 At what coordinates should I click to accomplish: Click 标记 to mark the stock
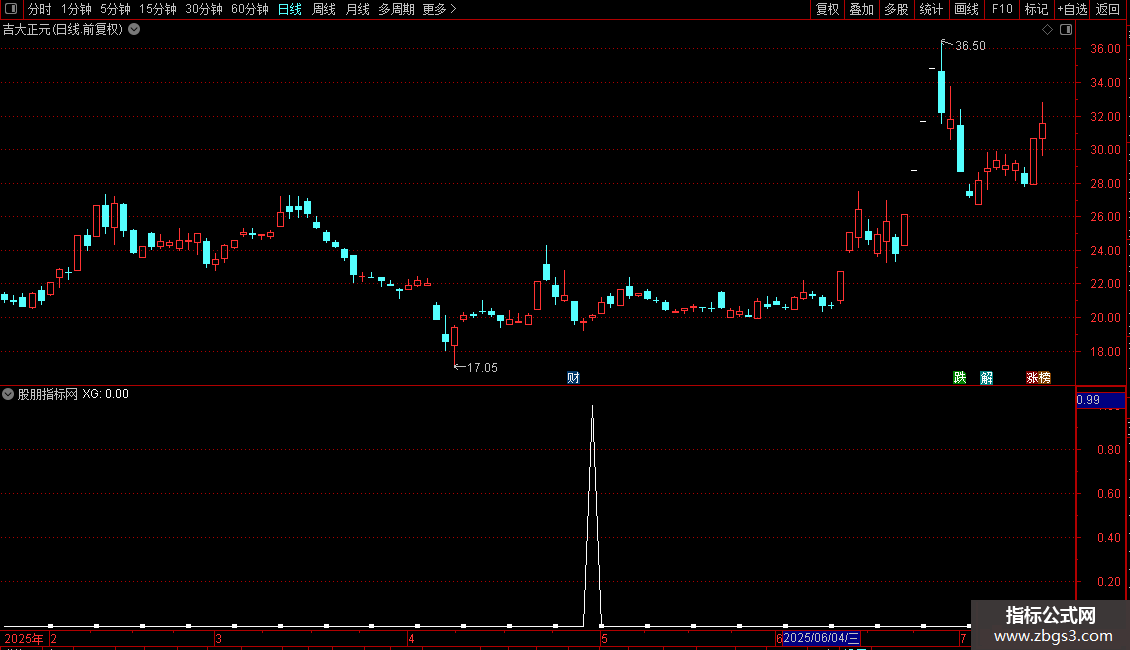click(x=1036, y=9)
